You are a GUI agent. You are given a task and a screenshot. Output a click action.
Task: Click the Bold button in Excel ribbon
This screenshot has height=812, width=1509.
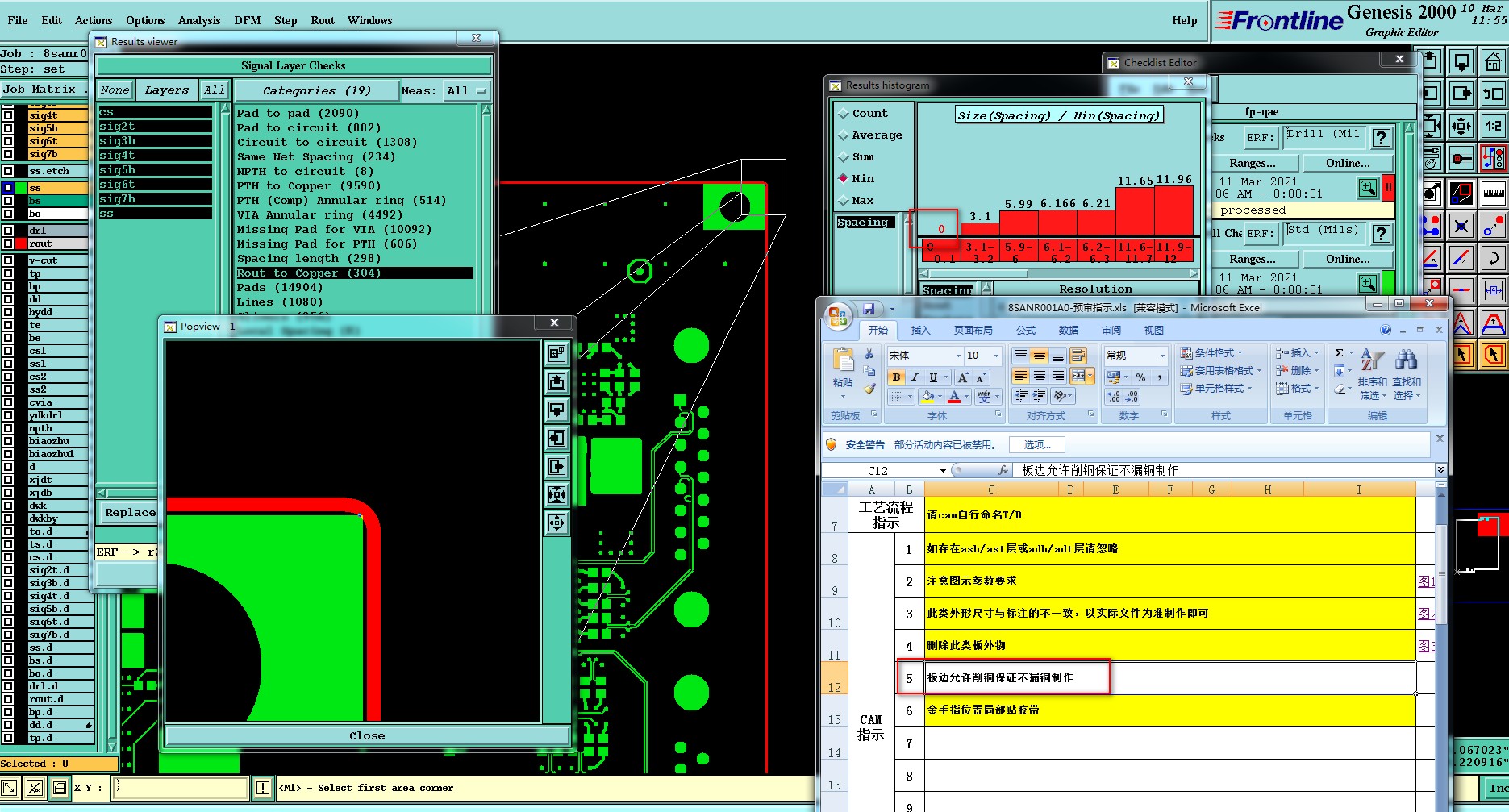896,377
